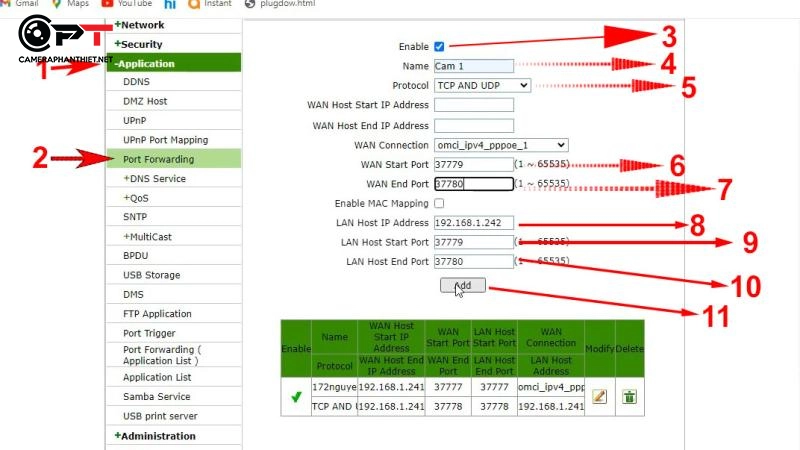Toggle the Enable checkbox

pyautogui.click(x=440, y=46)
